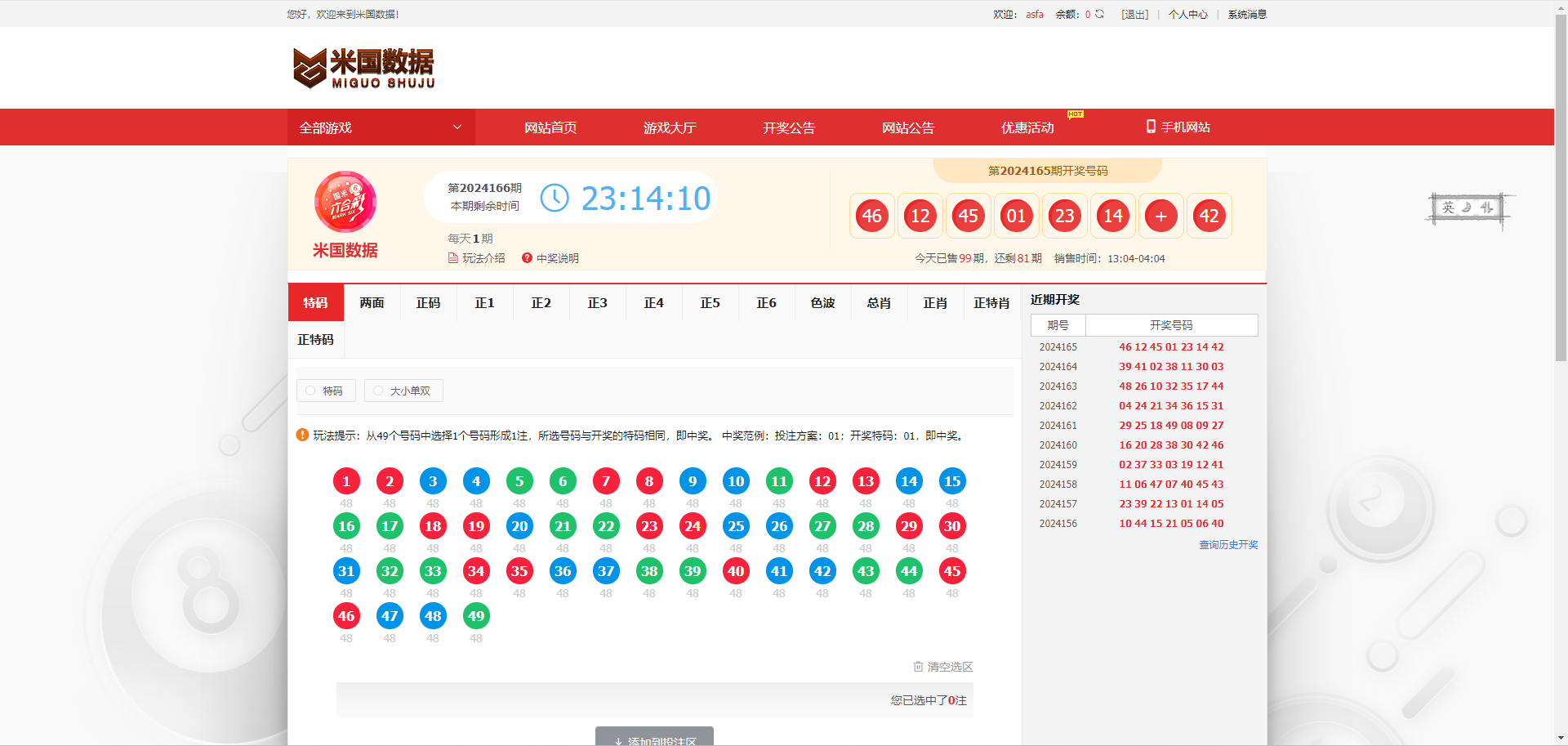Click the 中奖说明 question mark icon
The height and width of the screenshot is (746, 1568).
click(x=527, y=258)
